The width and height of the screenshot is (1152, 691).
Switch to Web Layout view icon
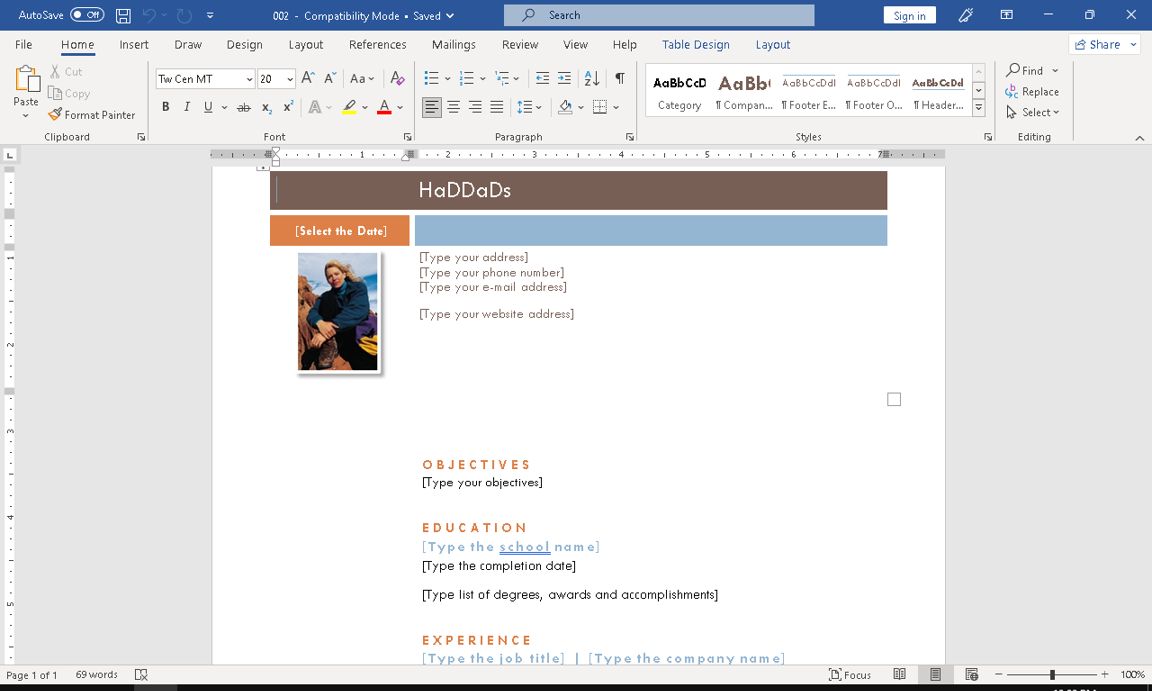(x=971, y=674)
